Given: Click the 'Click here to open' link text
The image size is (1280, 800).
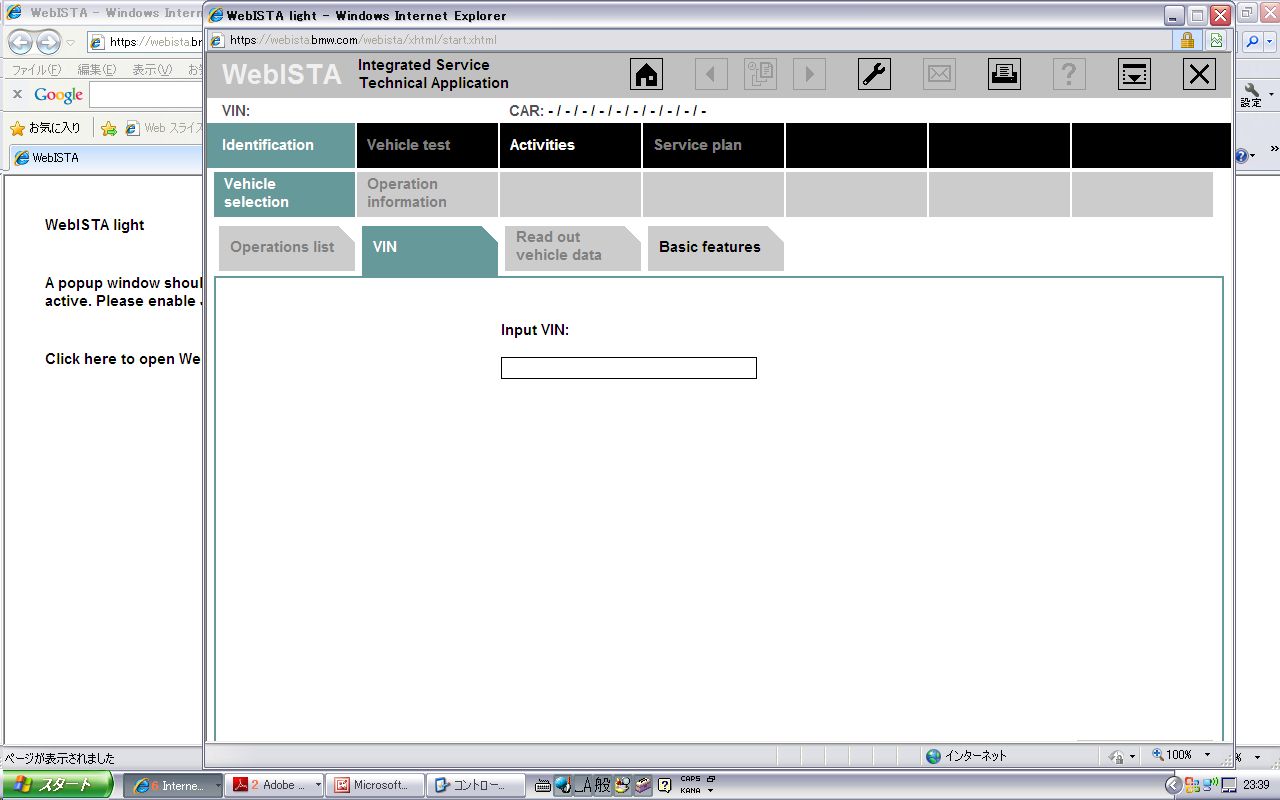Looking at the screenshot, I should (123, 359).
